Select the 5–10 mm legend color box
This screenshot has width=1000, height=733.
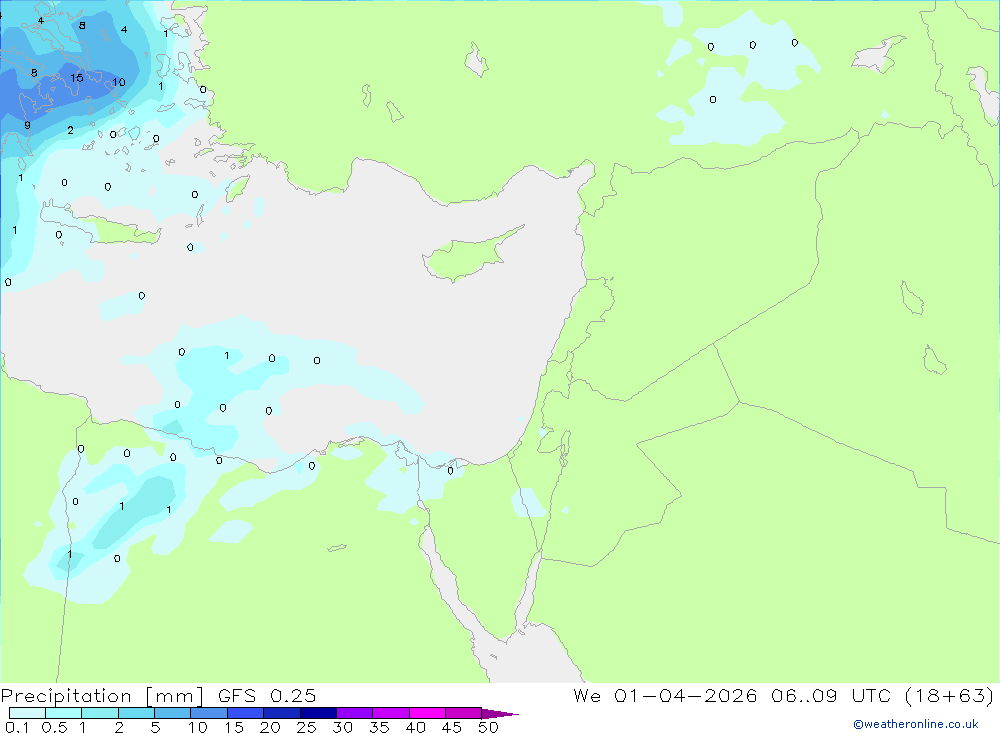172,713
